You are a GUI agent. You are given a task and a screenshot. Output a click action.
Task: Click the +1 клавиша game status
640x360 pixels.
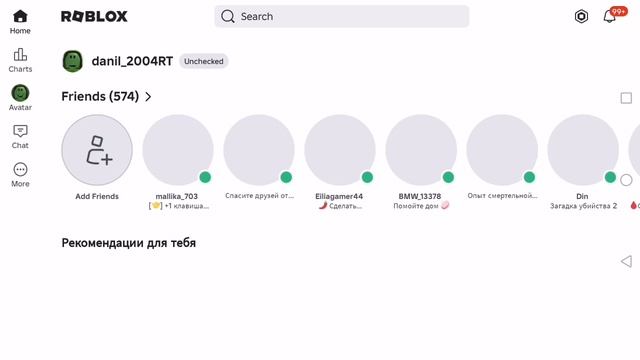(179, 206)
